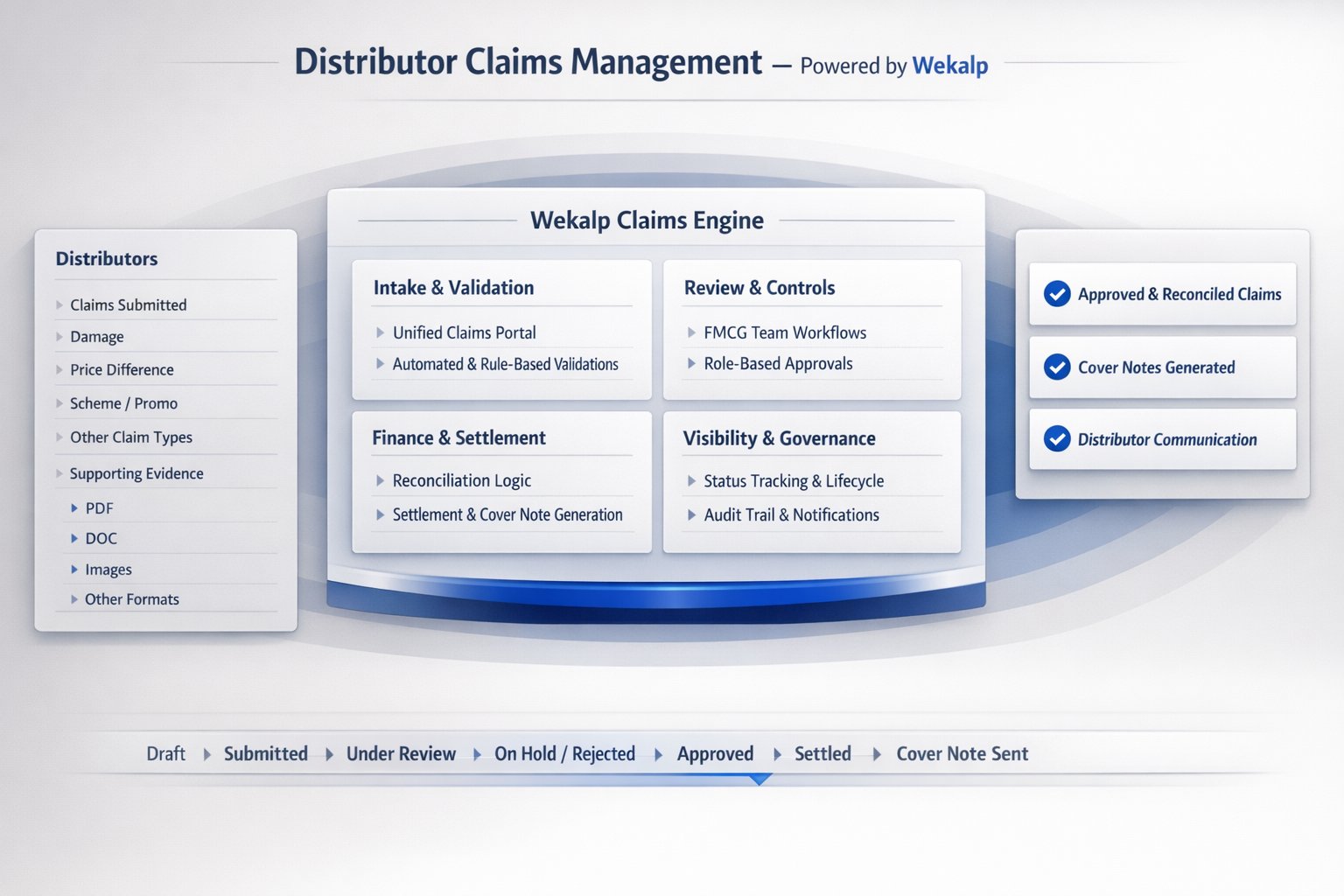The width and height of the screenshot is (1344, 896).
Task: Select the Under Review stage
Action: [x=401, y=753]
